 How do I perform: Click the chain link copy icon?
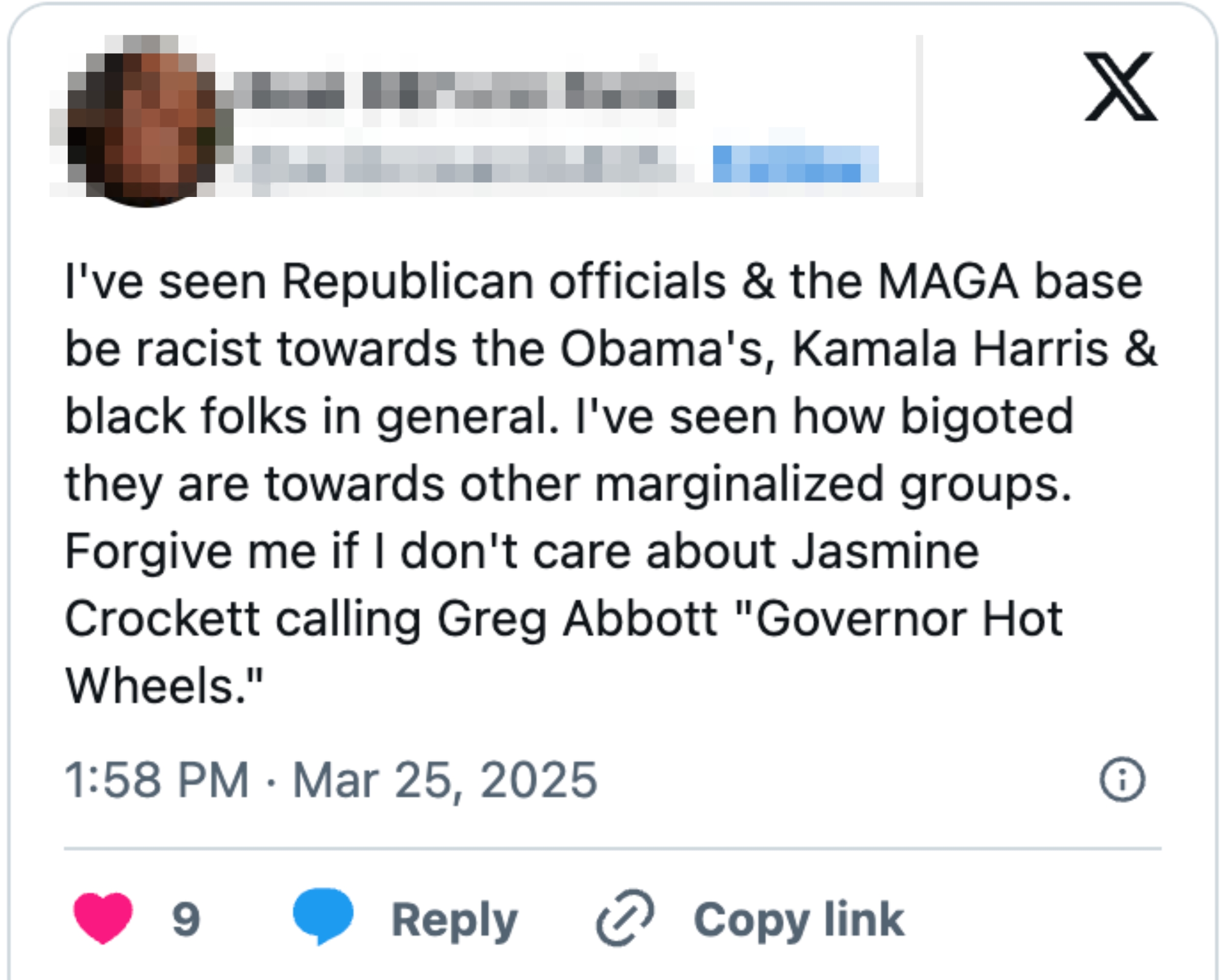pyautogui.click(x=625, y=917)
